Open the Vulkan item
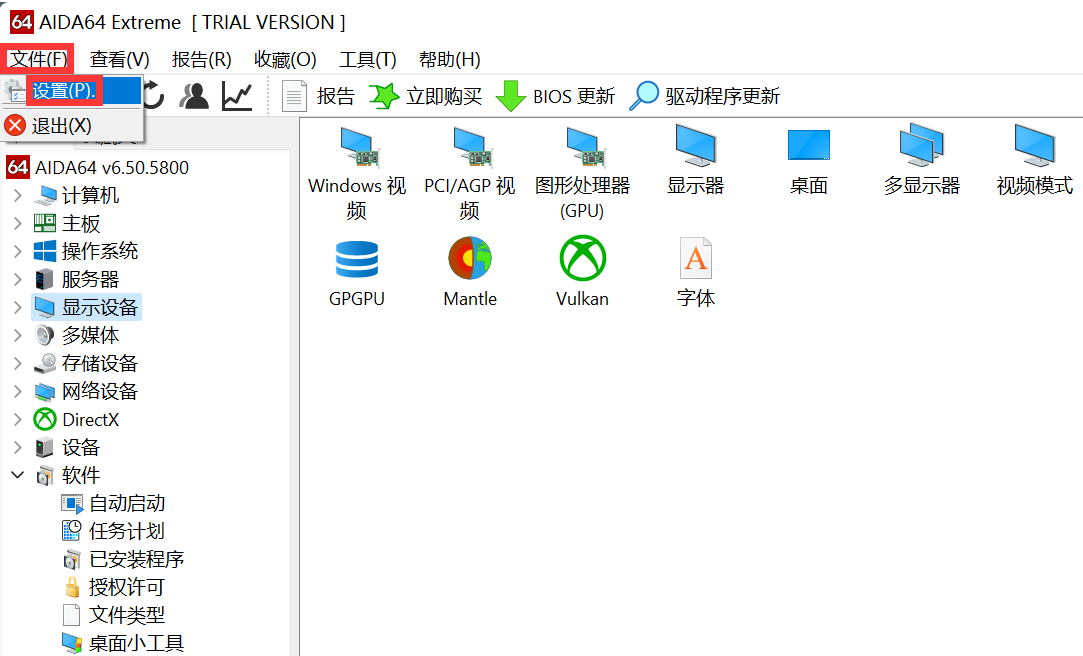Screen dimensions: 1083x656 (x=582, y=260)
